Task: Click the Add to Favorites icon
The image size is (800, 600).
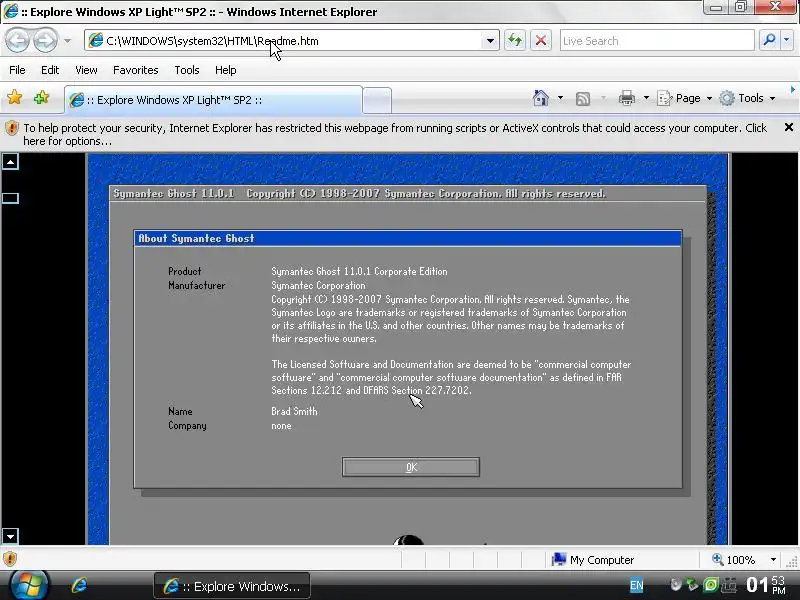Action: click(x=41, y=97)
